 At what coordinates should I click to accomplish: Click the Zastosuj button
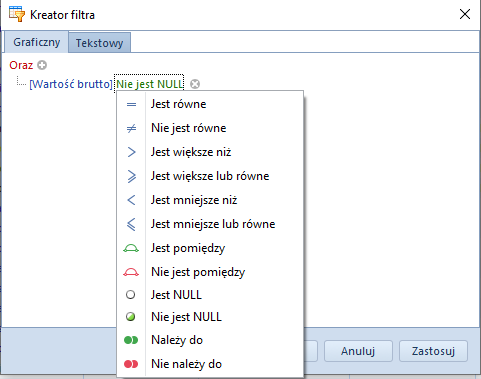click(433, 351)
